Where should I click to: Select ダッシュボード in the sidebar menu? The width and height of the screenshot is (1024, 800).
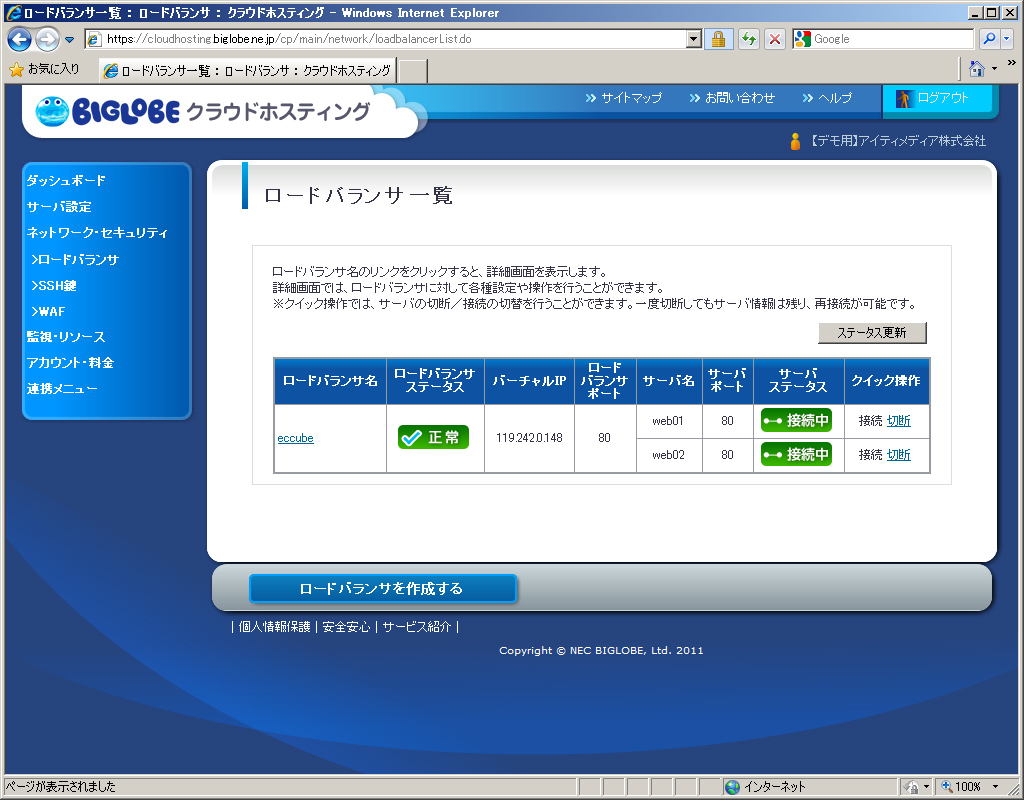point(66,181)
